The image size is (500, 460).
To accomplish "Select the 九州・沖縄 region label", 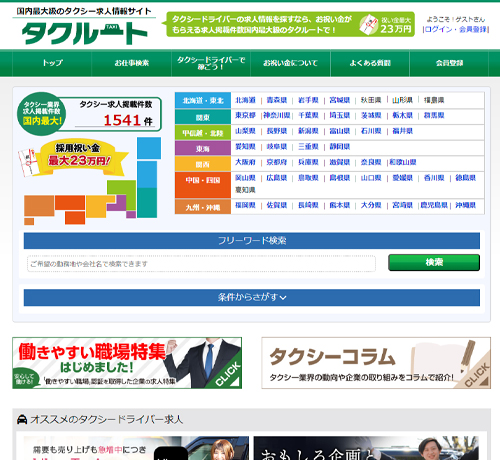I will (203, 207).
